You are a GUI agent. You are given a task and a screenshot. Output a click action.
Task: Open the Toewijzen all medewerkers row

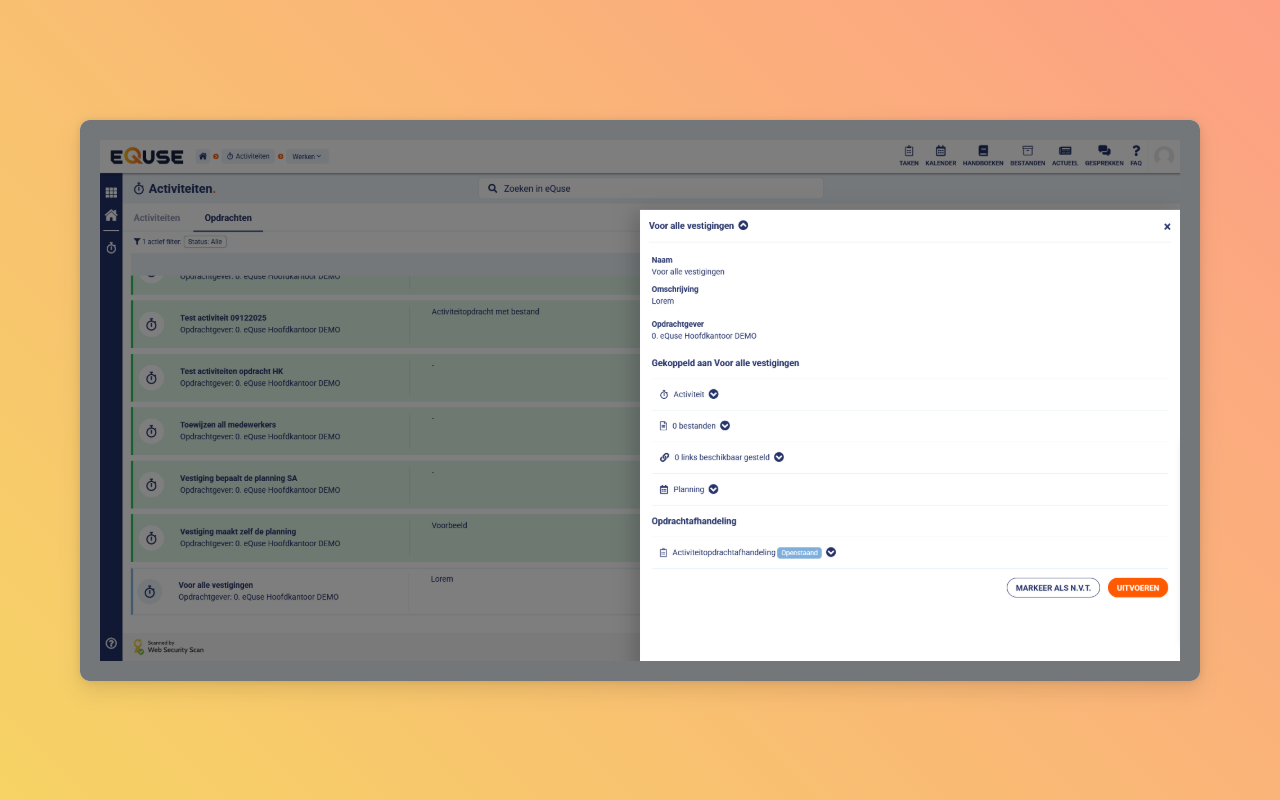[x=385, y=431]
